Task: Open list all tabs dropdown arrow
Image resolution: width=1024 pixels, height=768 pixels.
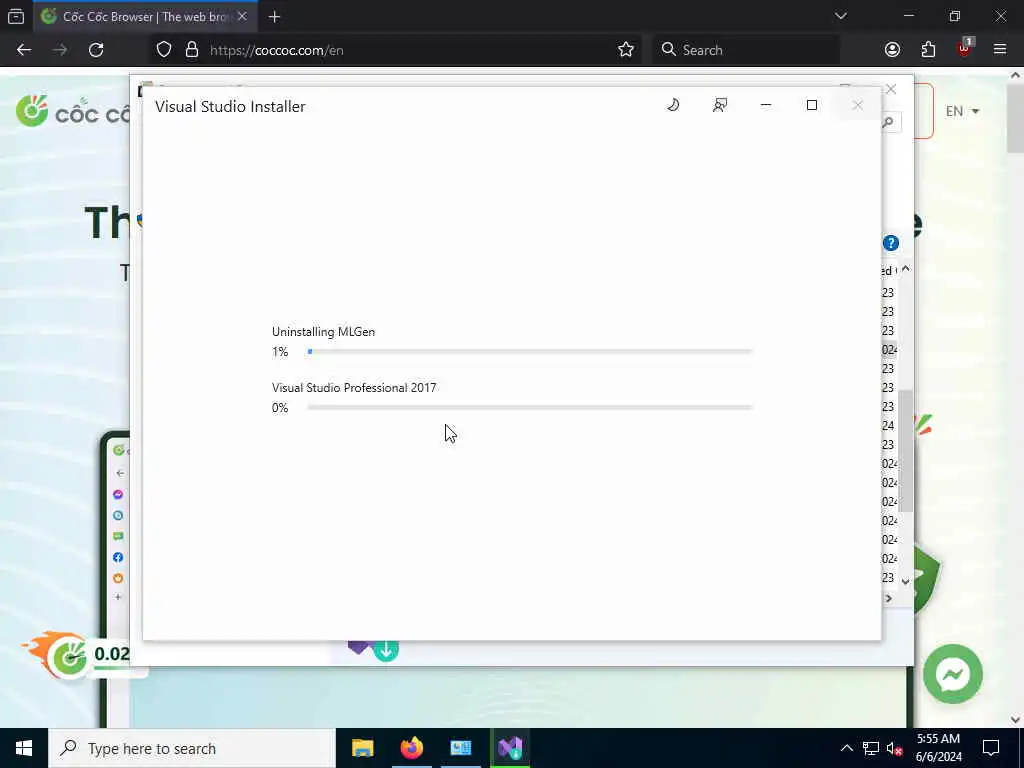Action: [x=841, y=16]
